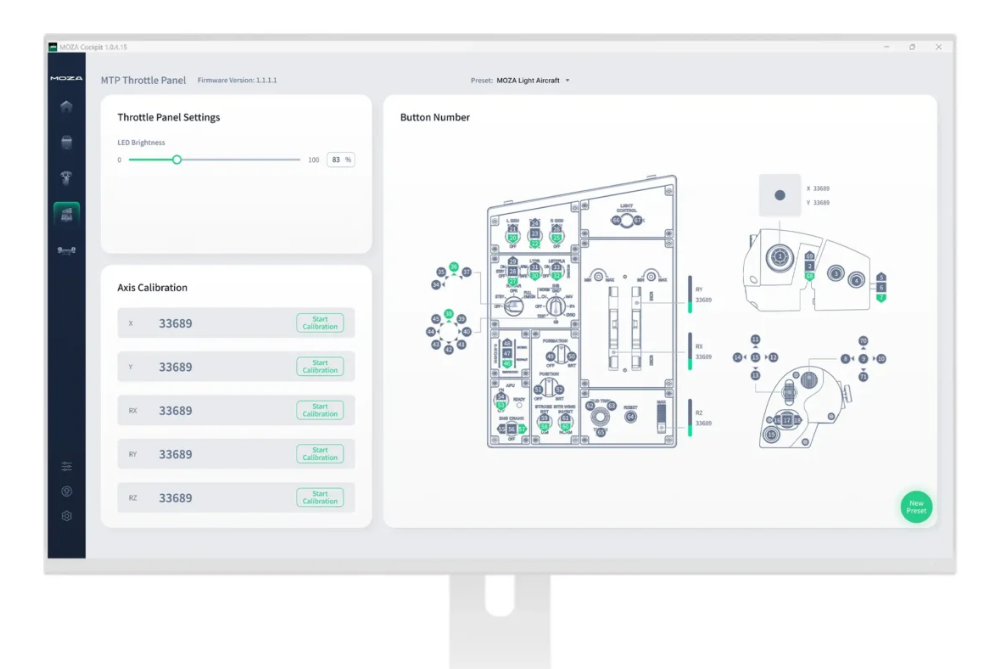996x669 pixels.
Task: Click button 53 in the APU section
Action: [x=501, y=405]
